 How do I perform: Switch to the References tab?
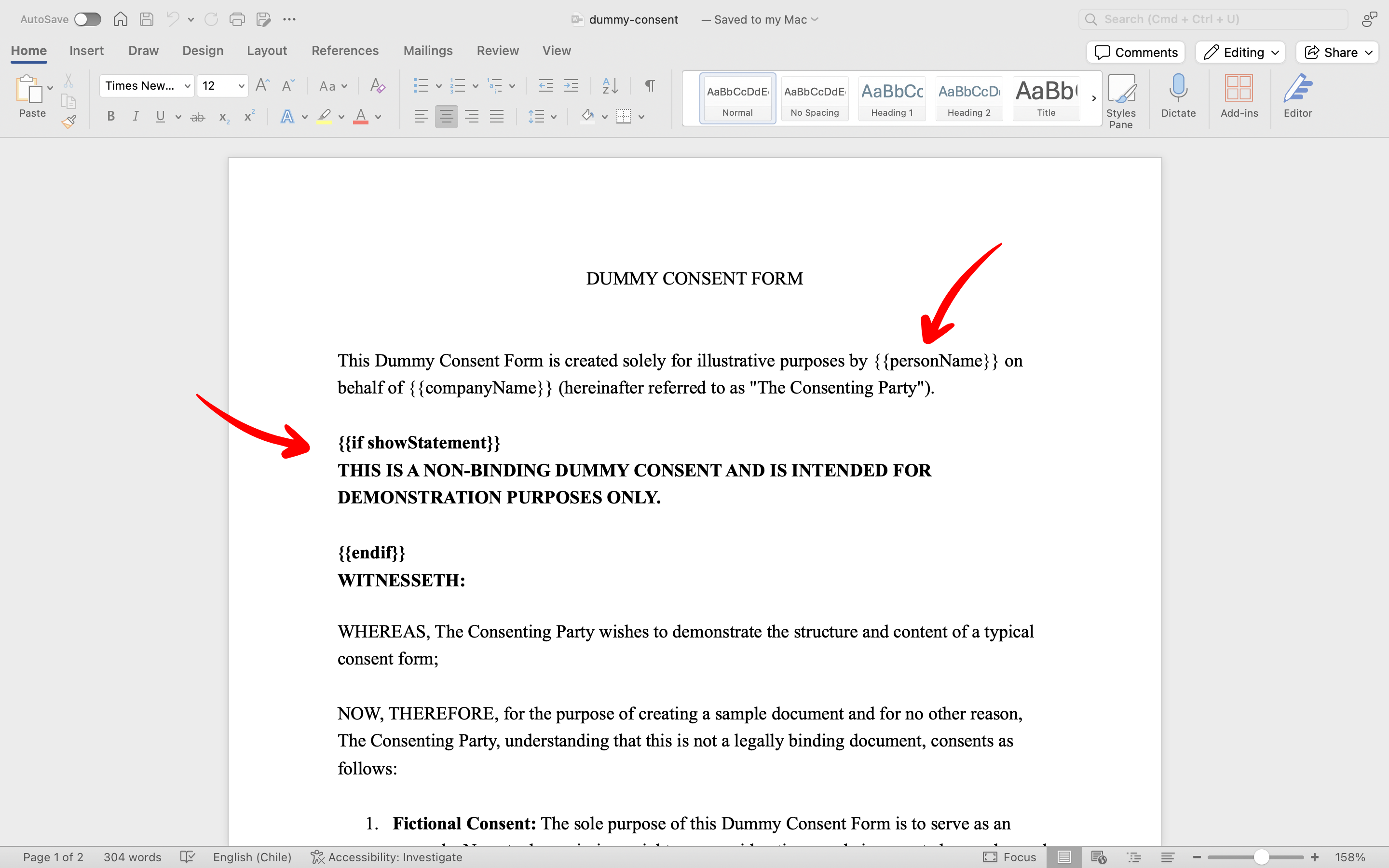coord(345,51)
